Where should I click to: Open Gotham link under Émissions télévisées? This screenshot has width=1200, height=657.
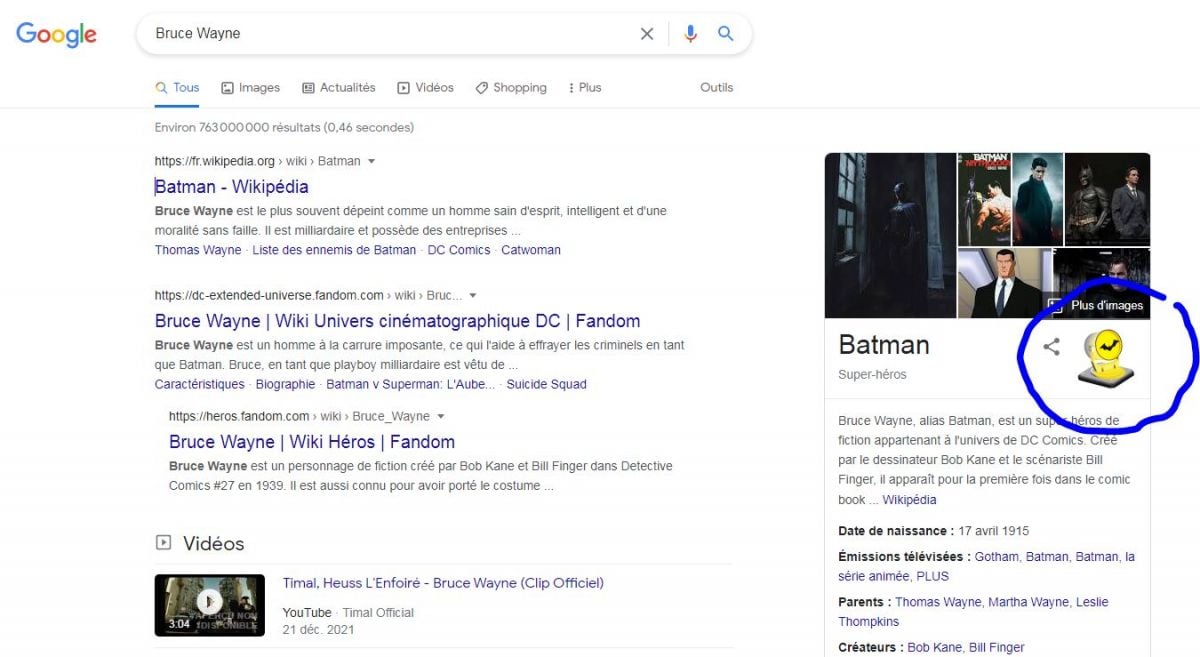pyautogui.click(x=996, y=557)
